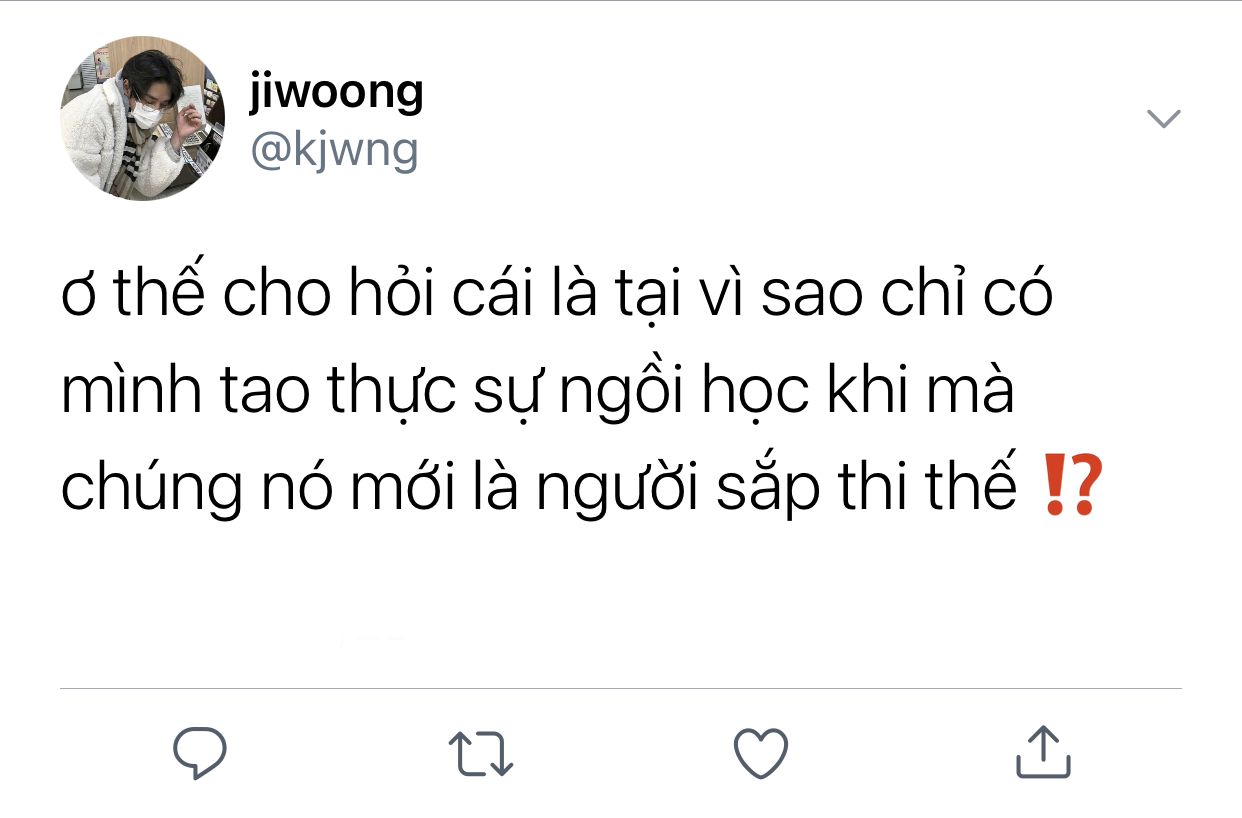The height and width of the screenshot is (818, 1242).
Task: Like jiwoong's tweet
Action: 761,754
